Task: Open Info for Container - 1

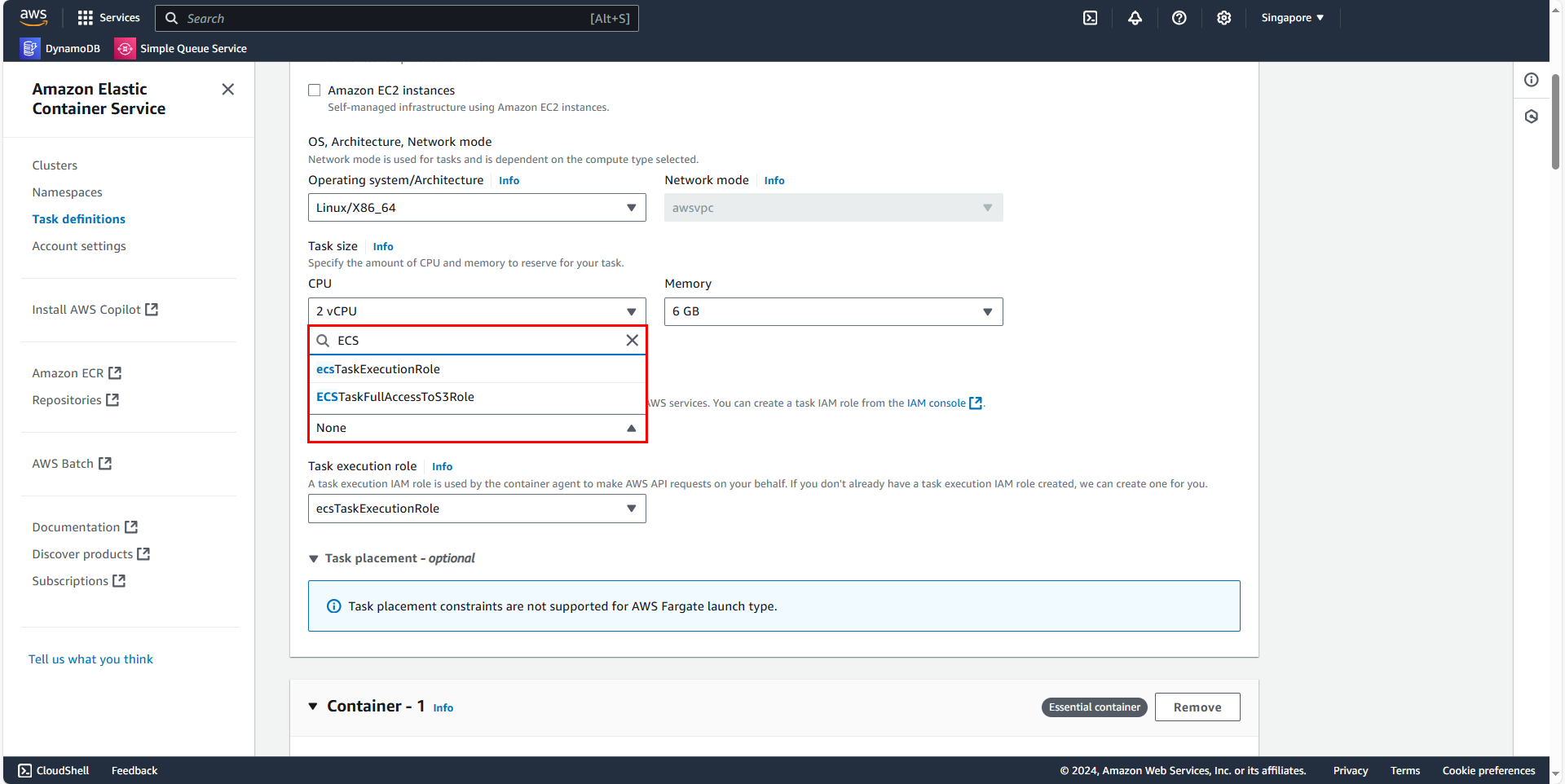Action: pyautogui.click(x=443, y=708)
